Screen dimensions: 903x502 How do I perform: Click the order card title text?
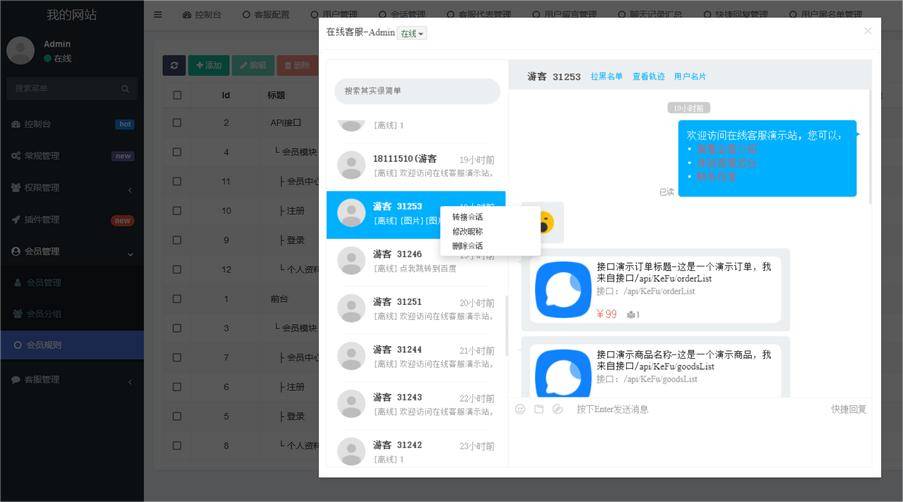[x=684, y=272]
